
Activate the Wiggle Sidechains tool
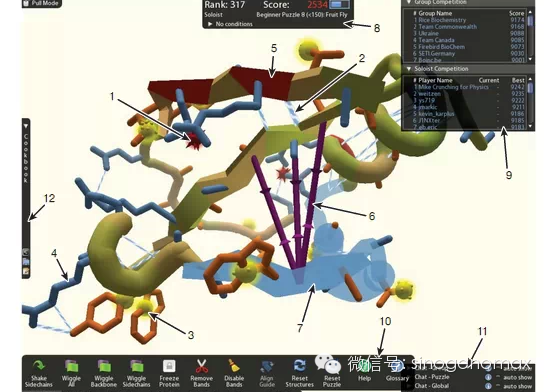pyautogui.click(x=137, y=374)
